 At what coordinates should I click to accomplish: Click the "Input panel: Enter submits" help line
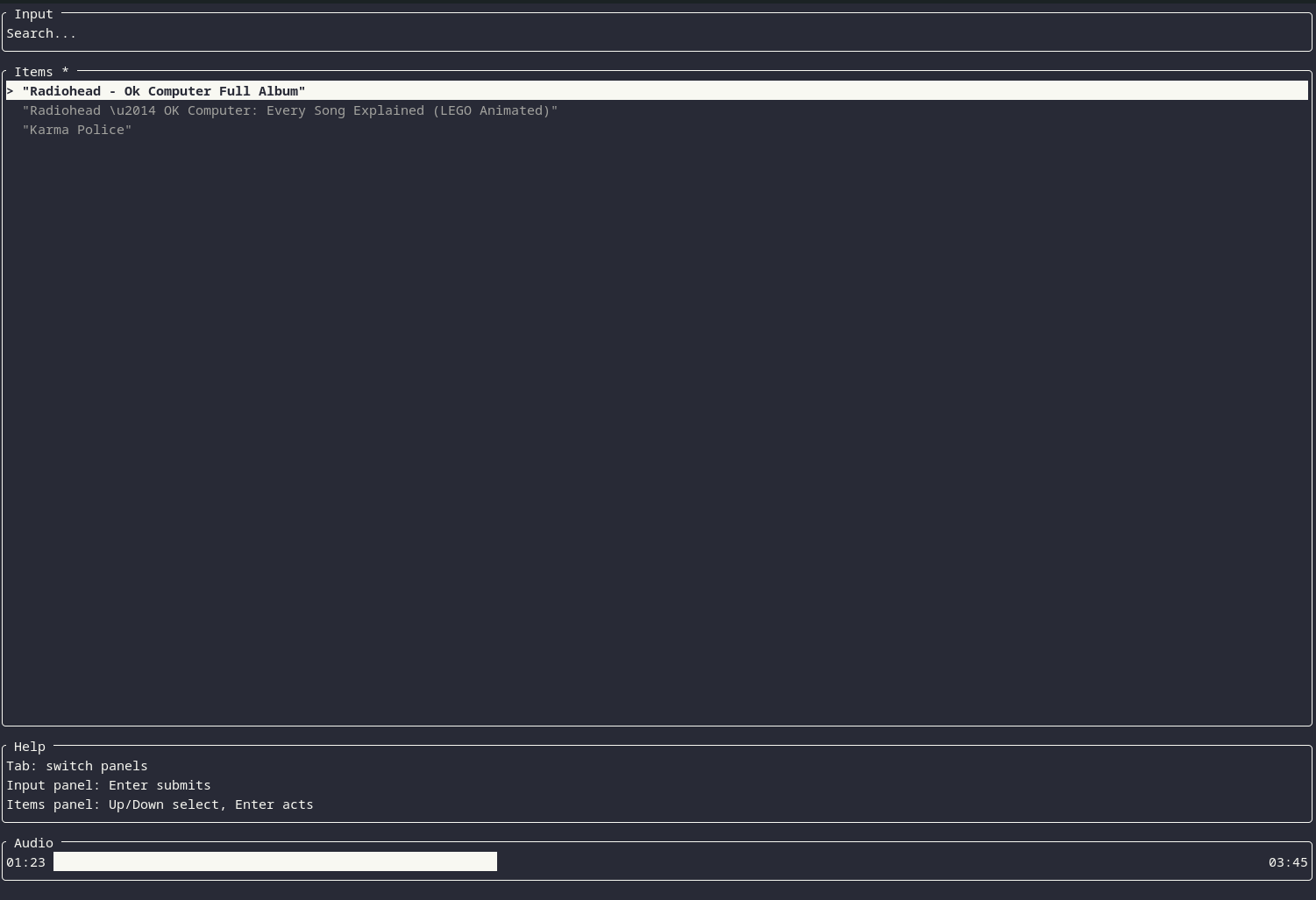[109, 785]
